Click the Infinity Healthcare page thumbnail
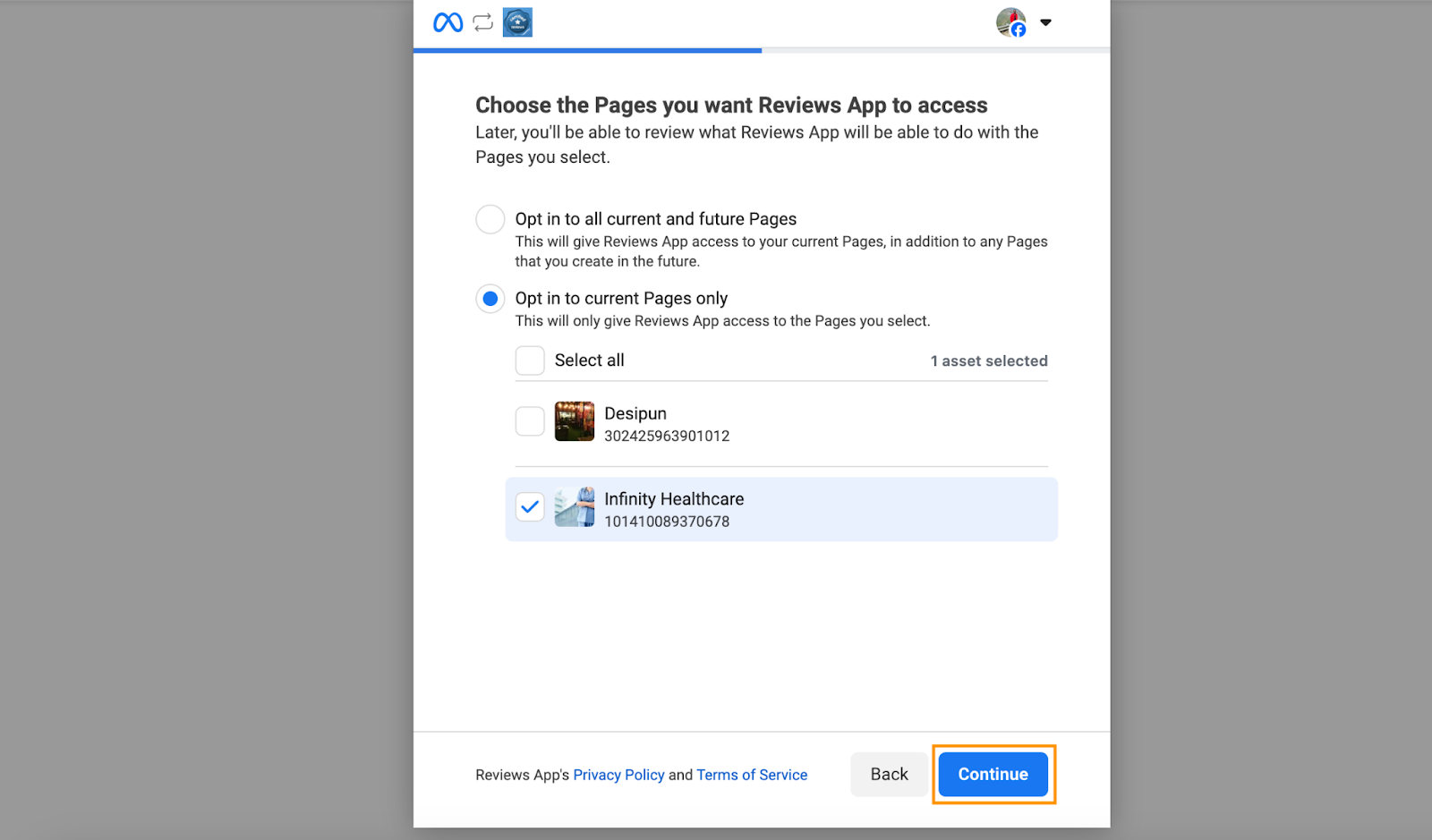Image resolution: width=1432 pixels, height=840 pixels. pos(575,507)
